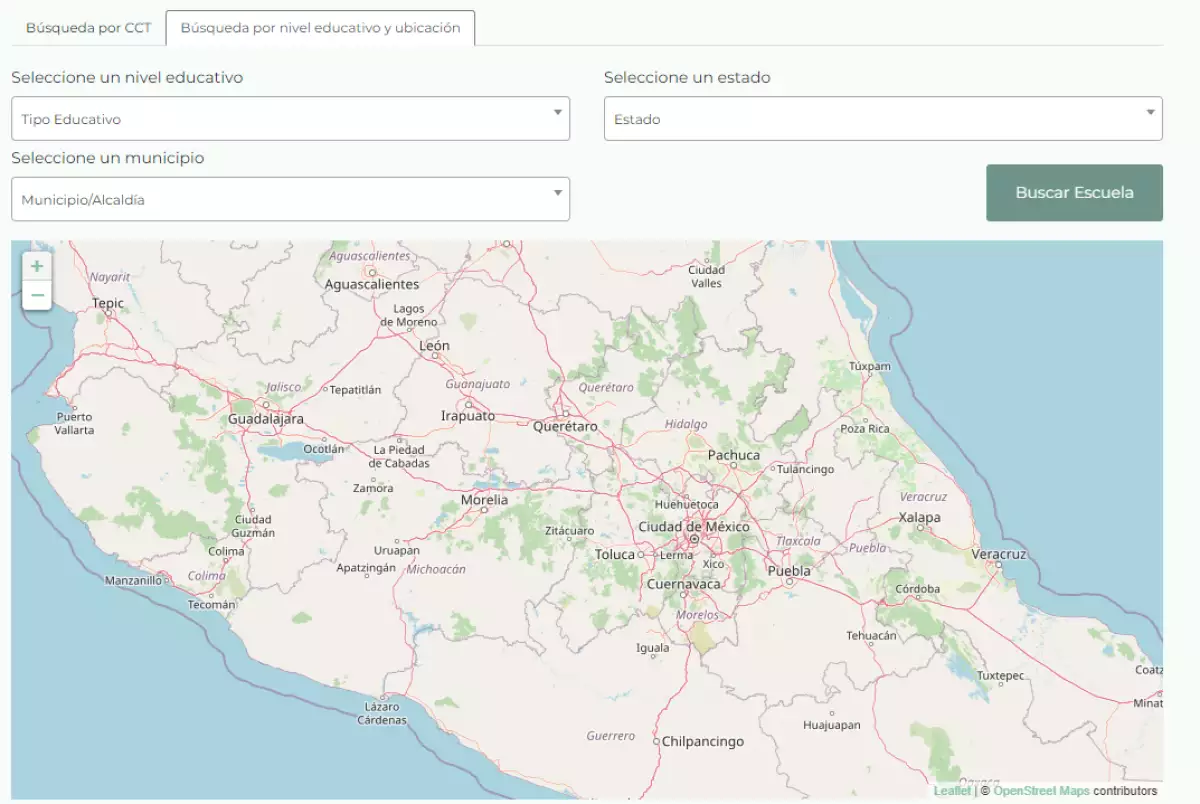Click Pachuca on the map
This screenshot has height=804, width=1200.
[734, 455]
